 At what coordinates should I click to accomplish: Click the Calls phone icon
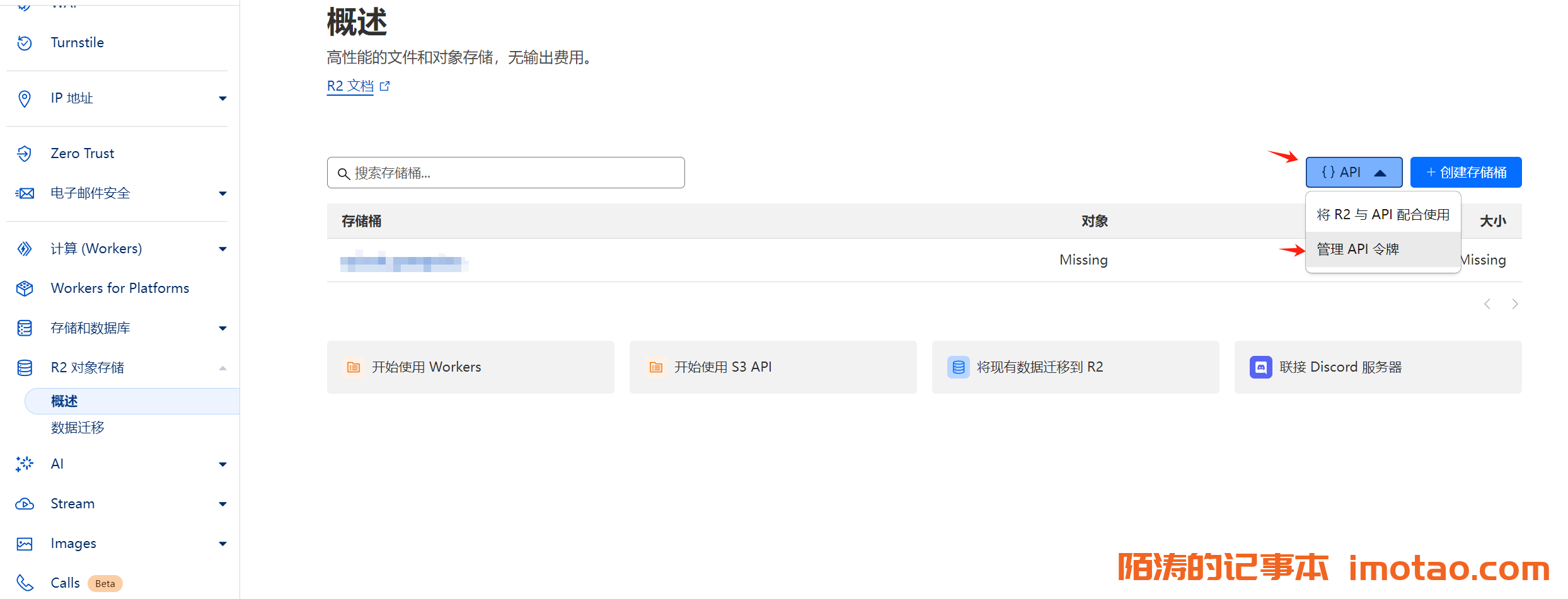25,583
